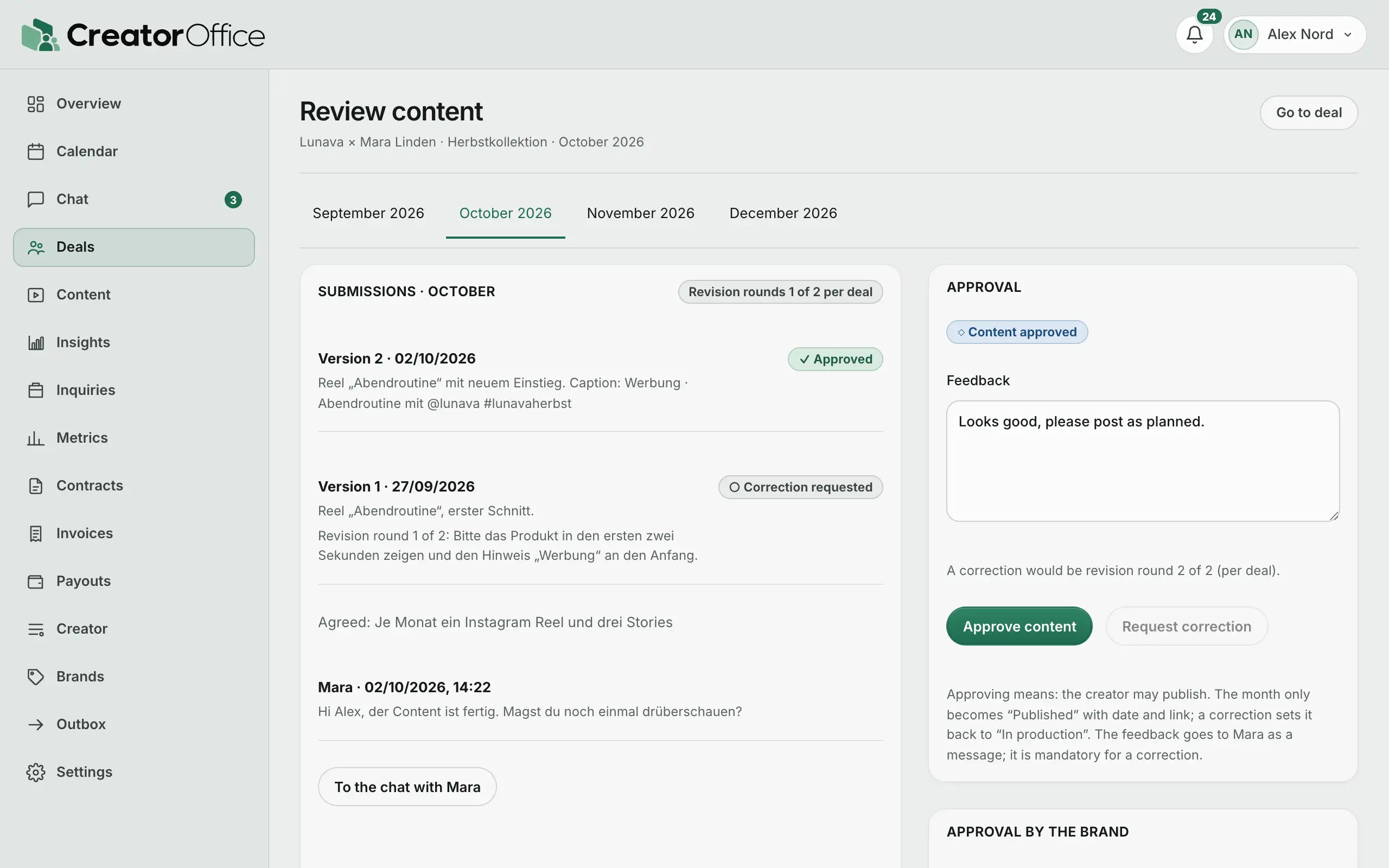Select the October 2026 tab

(505, 213)
